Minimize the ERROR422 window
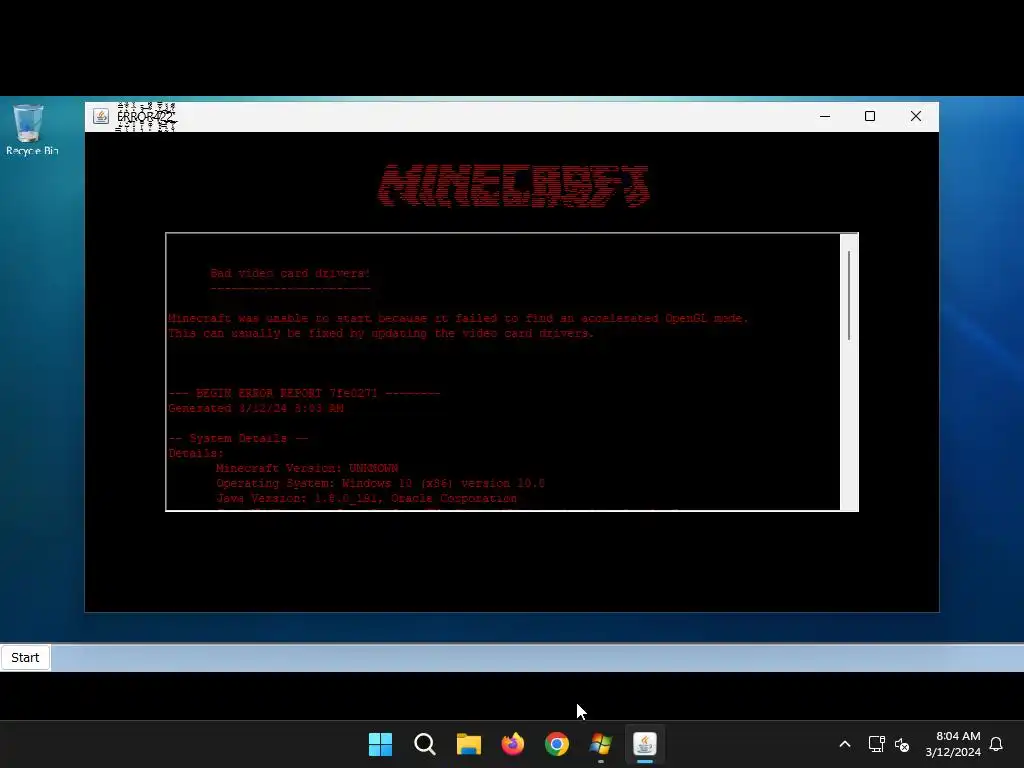Viewport: 1024px width, 768px height. 825,116
